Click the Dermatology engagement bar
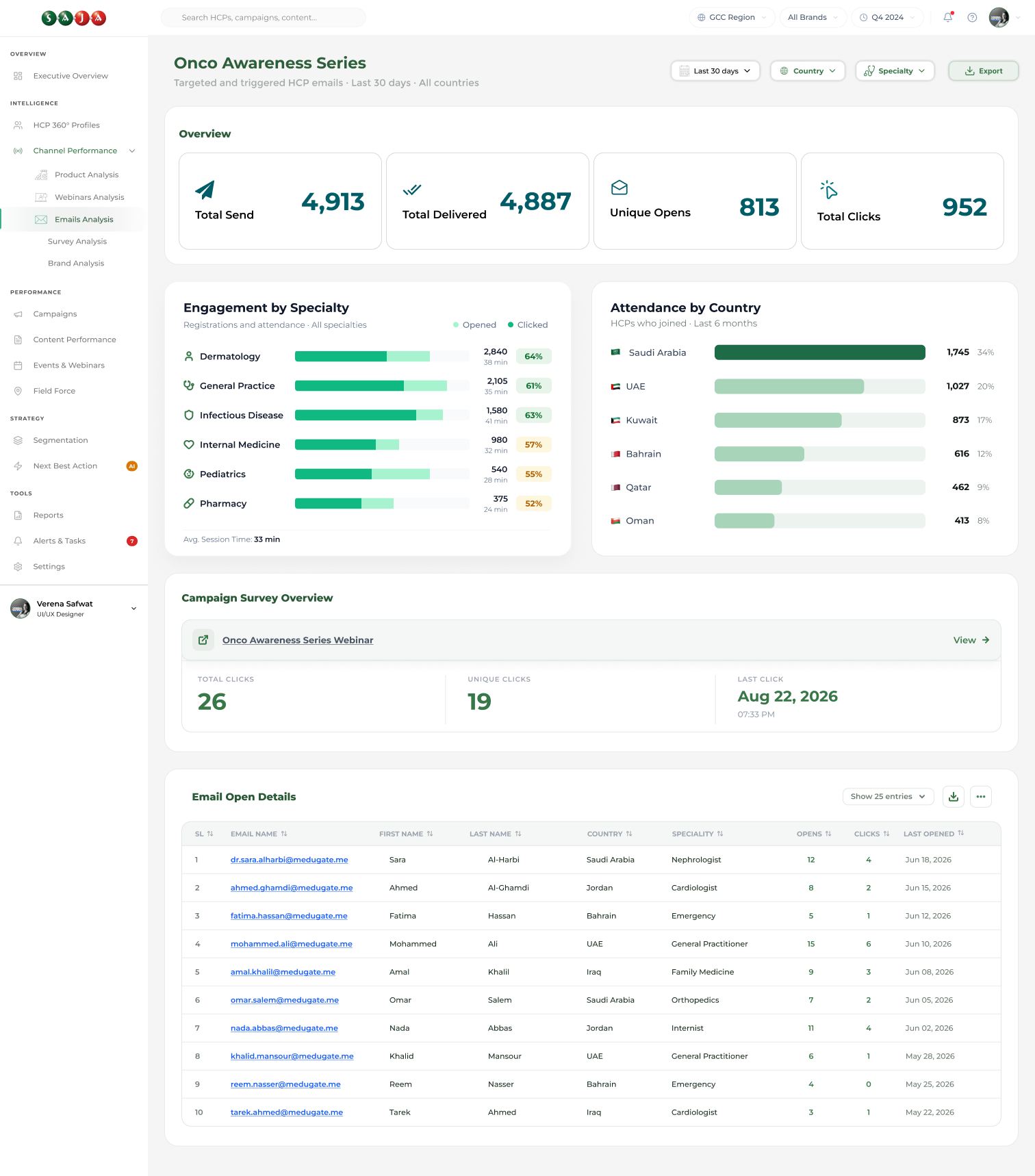Screen dimensions: 1035x1176 pyautogui.click(x=382, y=357)
